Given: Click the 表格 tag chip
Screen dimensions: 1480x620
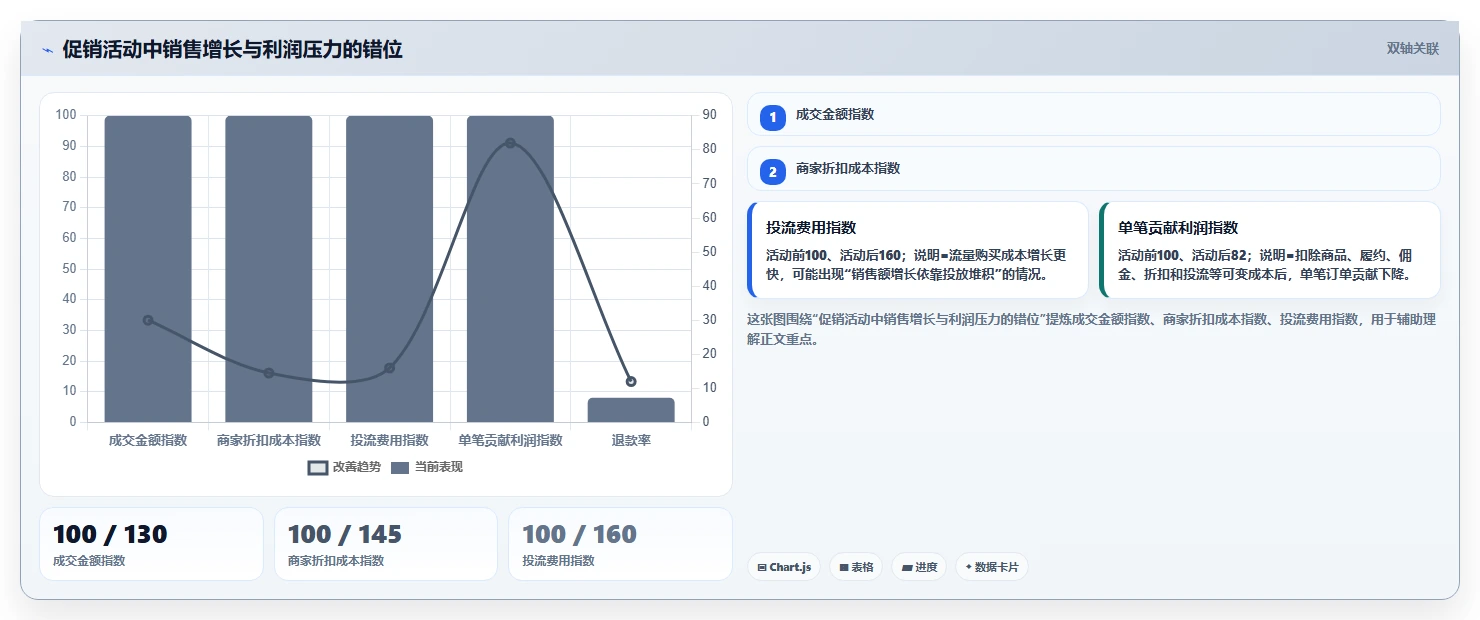Looking at the screenshot, I should tap(856, 567).
